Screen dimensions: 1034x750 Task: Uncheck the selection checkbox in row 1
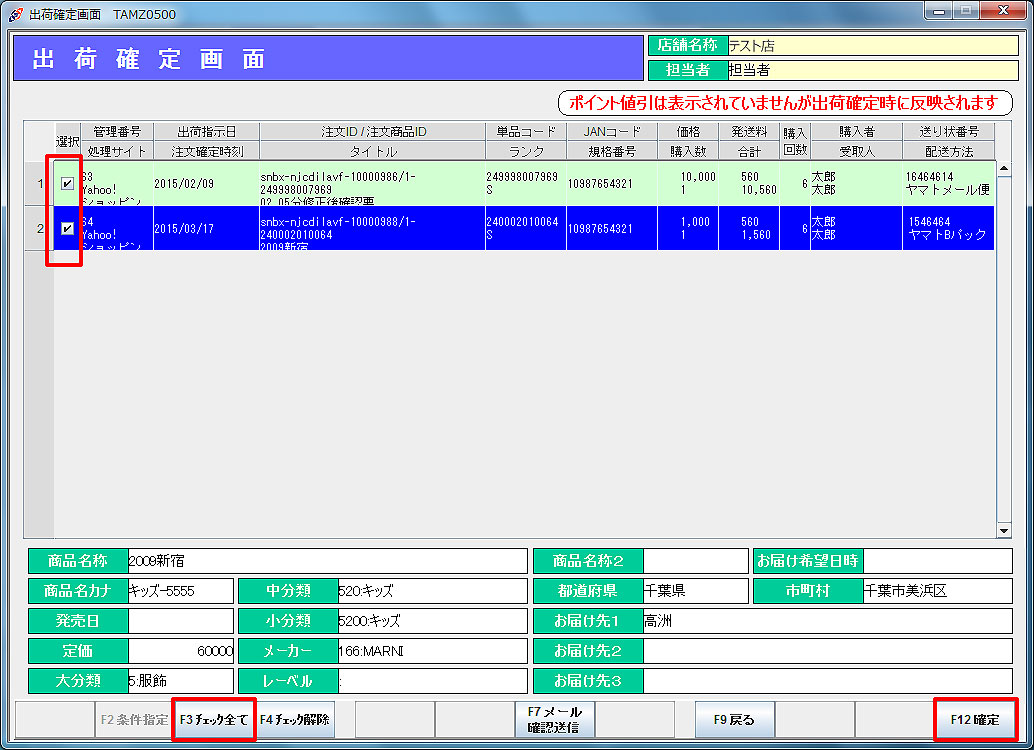[x=67, y=183]
